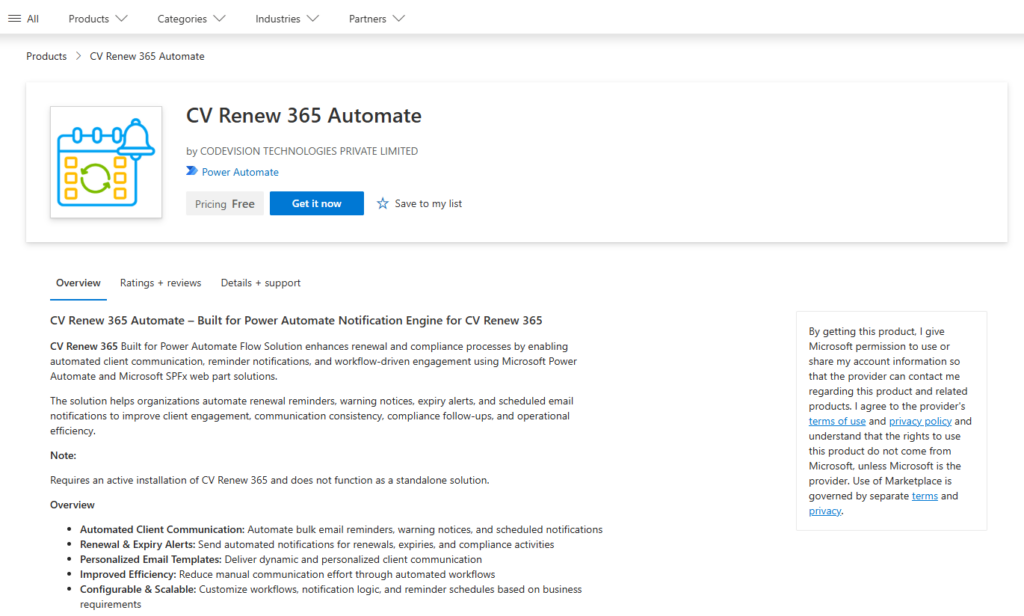Open the All hamburger menu icon
The image size is (1024, 616).
pos(14,19)
